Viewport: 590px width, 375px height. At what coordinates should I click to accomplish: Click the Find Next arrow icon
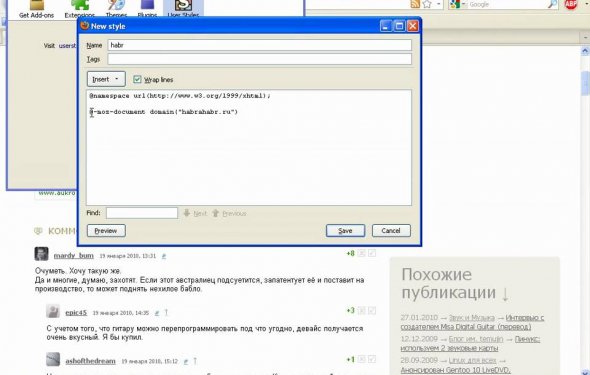(x=187, y=213)
